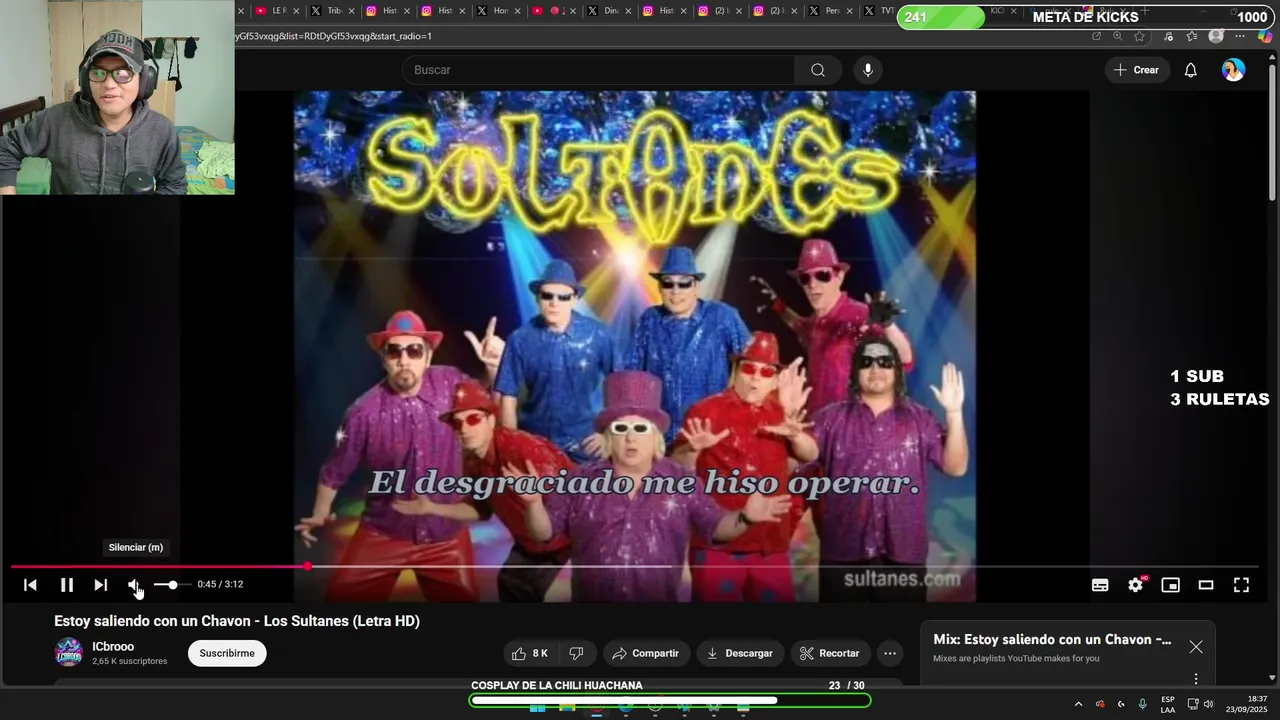Screen dimensions: 1280x720
Task: Open the ICbrooo channel name link
Action: [113, 646]
